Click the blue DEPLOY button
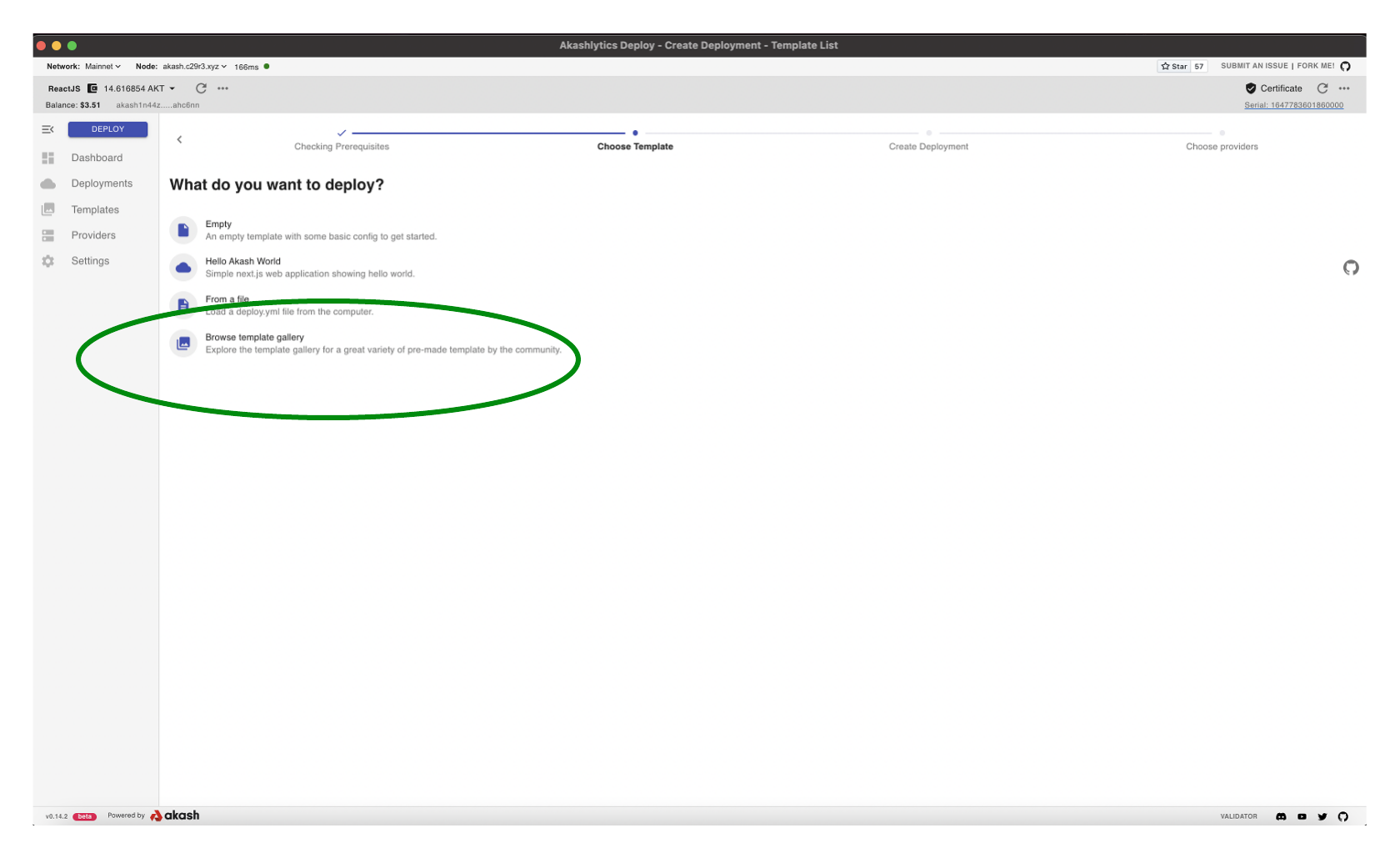The width and height of the screenshot is (1400, 858). 107,129
